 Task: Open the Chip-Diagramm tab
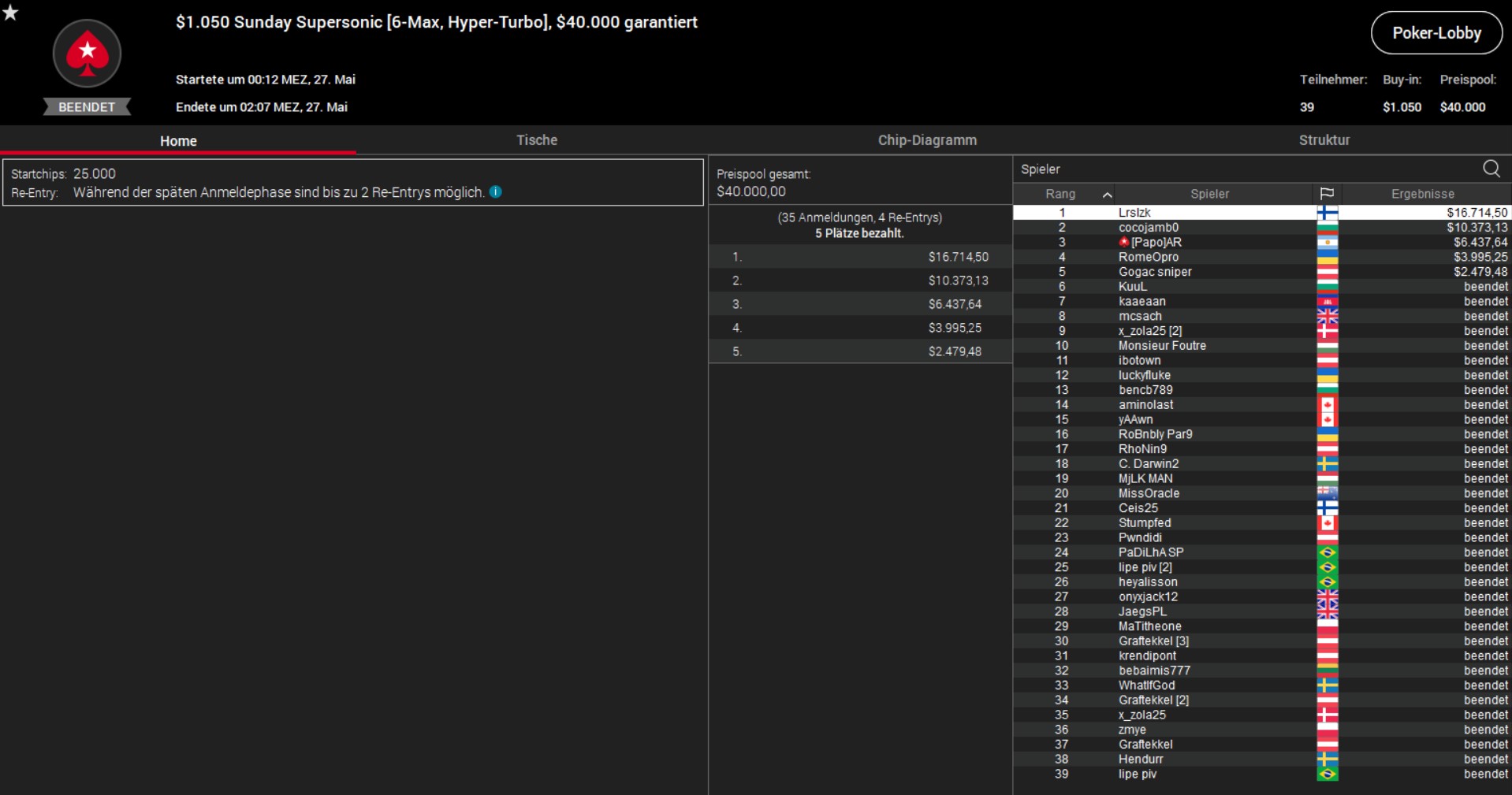[926, 140]
